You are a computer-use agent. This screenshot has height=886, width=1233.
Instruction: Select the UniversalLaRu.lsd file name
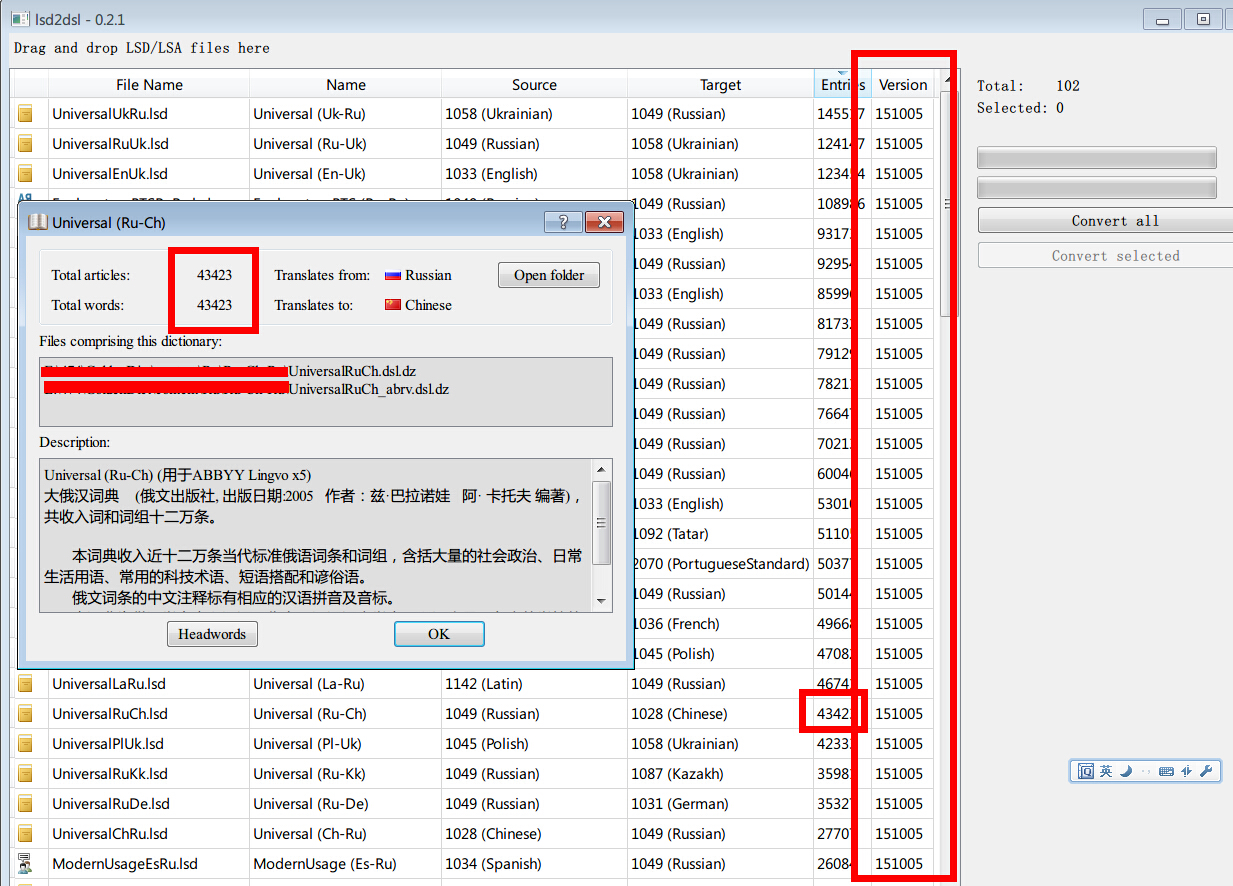(109, 684)
